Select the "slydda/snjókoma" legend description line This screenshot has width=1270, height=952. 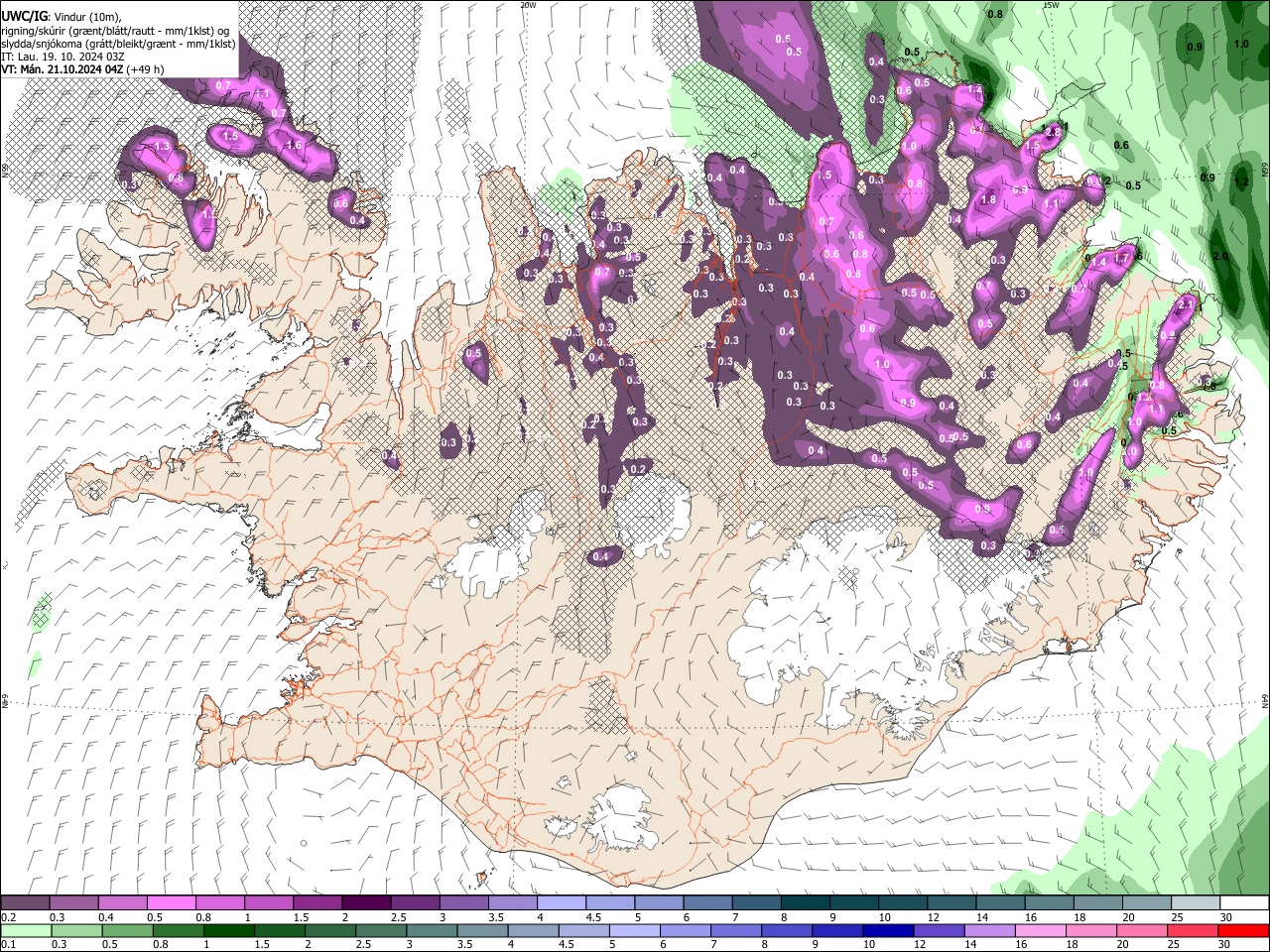click(118, 44)
